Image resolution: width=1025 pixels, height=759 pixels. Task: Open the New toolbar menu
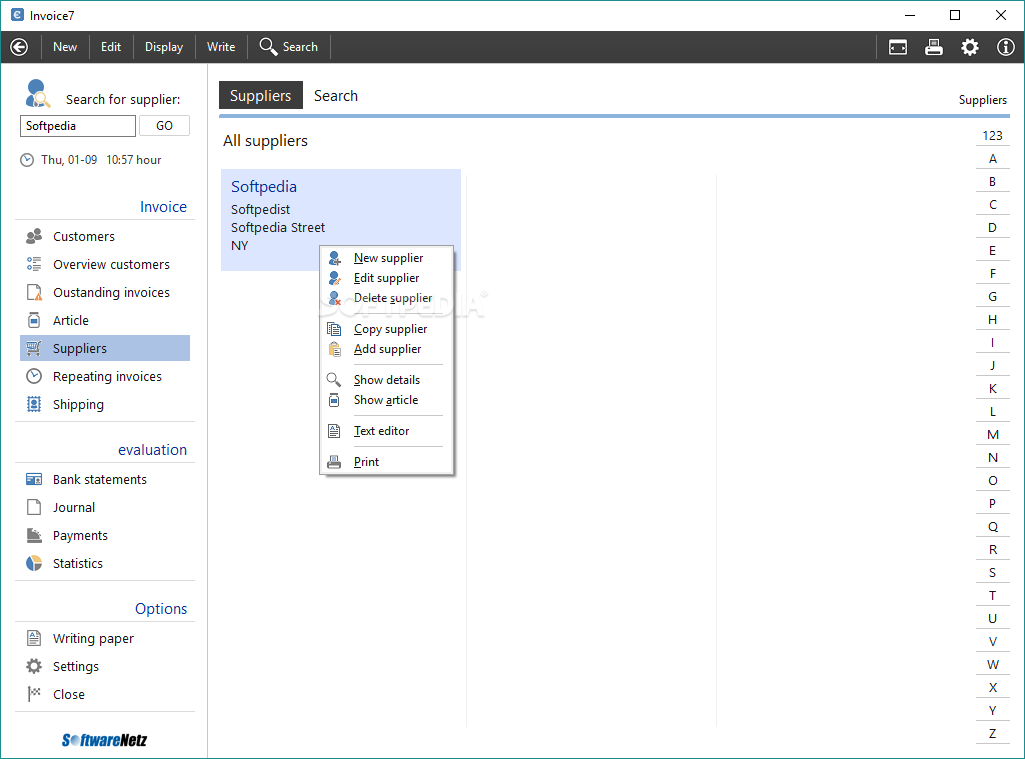(x=65, y=47)
